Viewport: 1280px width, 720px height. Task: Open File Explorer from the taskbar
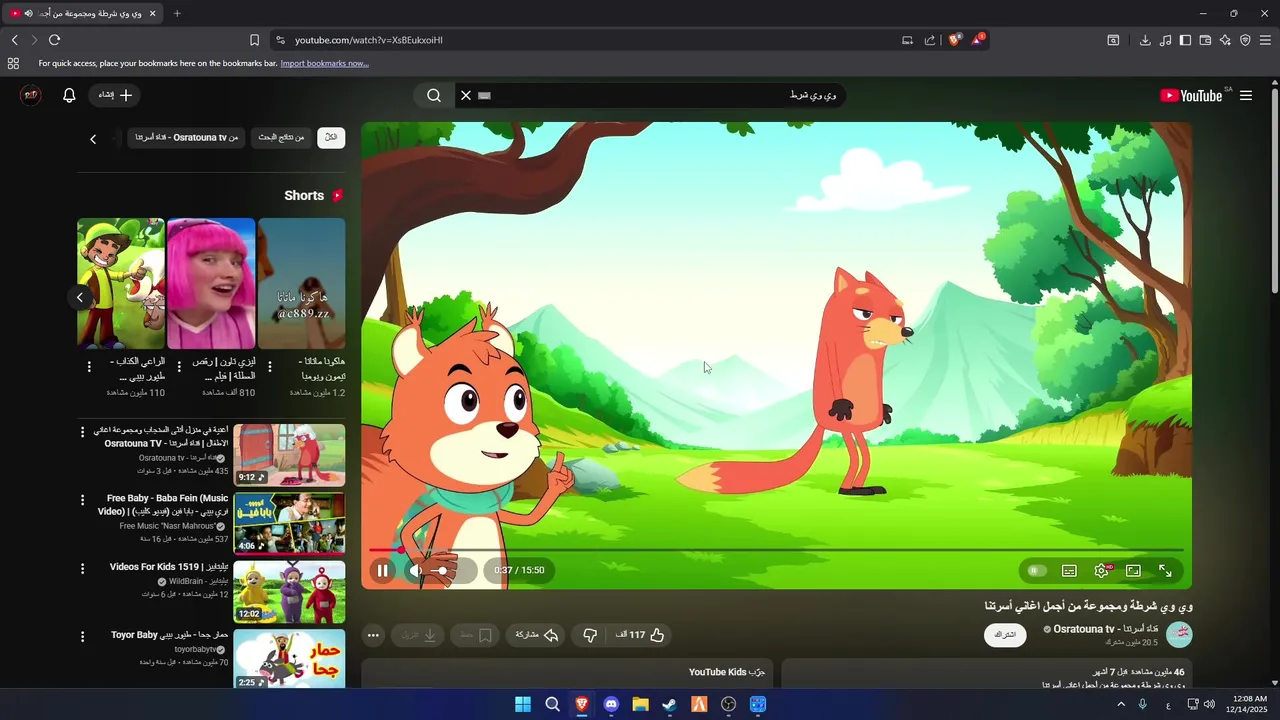(x=640, y=704)
